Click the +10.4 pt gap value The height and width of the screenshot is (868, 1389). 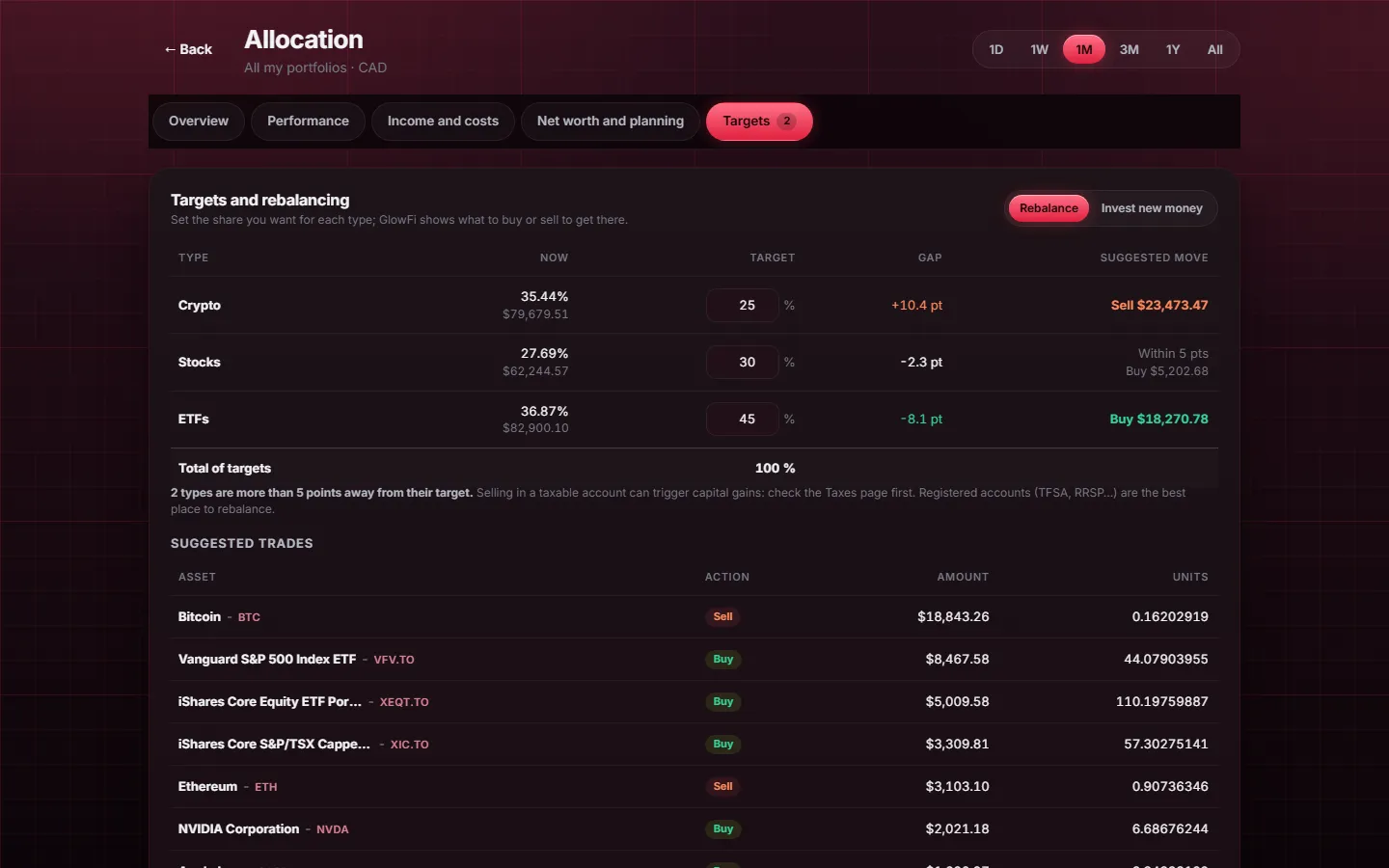coord(916,305)
